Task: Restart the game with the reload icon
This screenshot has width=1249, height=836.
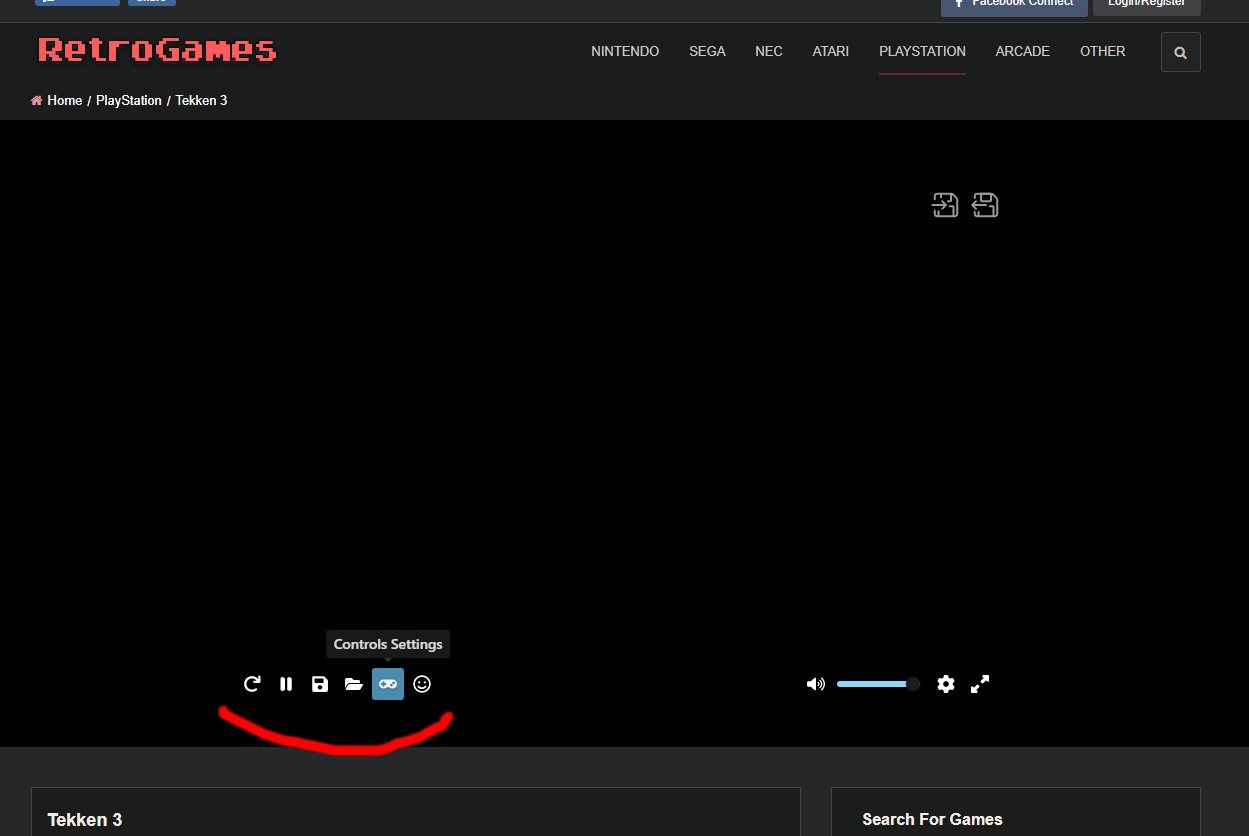Action: coord(252,684)
